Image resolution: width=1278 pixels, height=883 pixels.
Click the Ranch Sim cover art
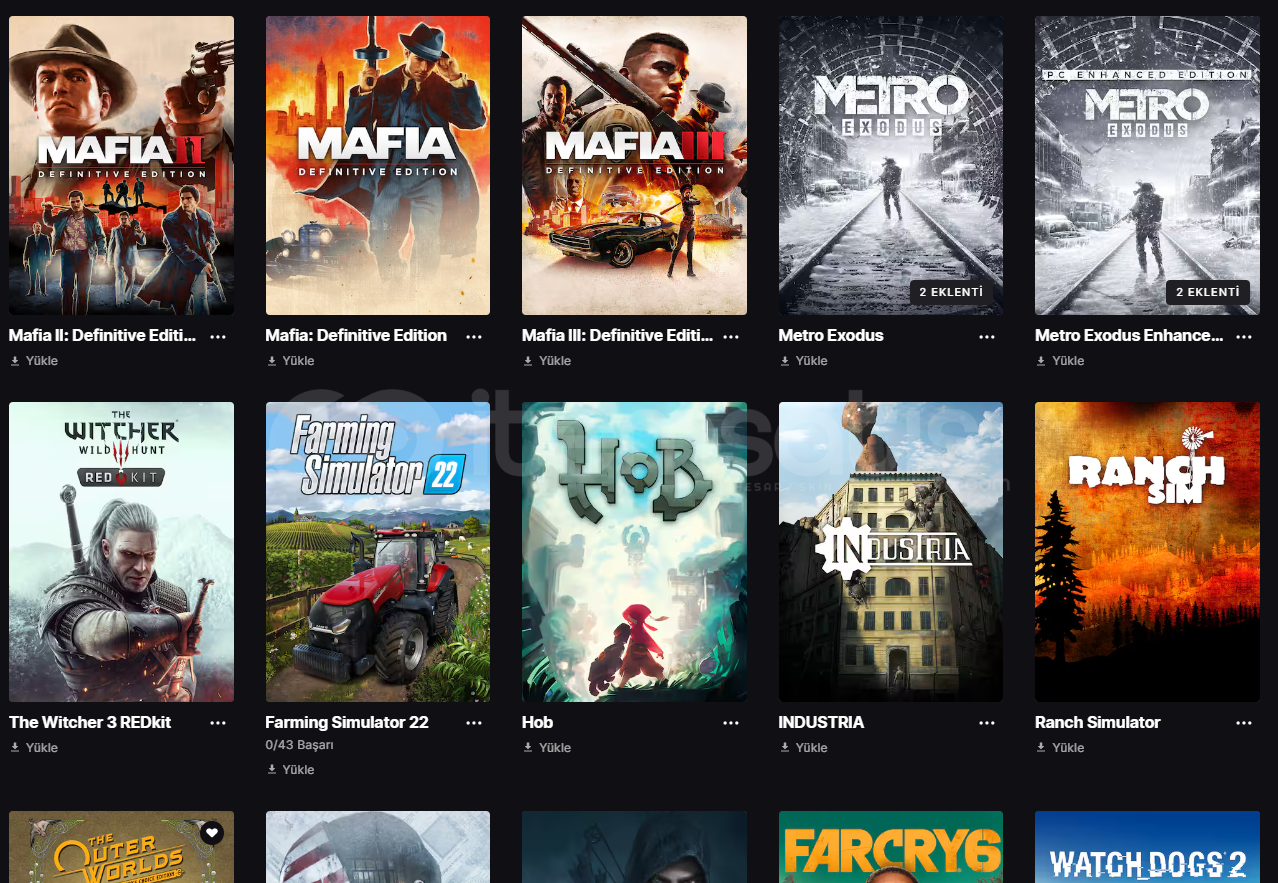(x=1147, y=552)
